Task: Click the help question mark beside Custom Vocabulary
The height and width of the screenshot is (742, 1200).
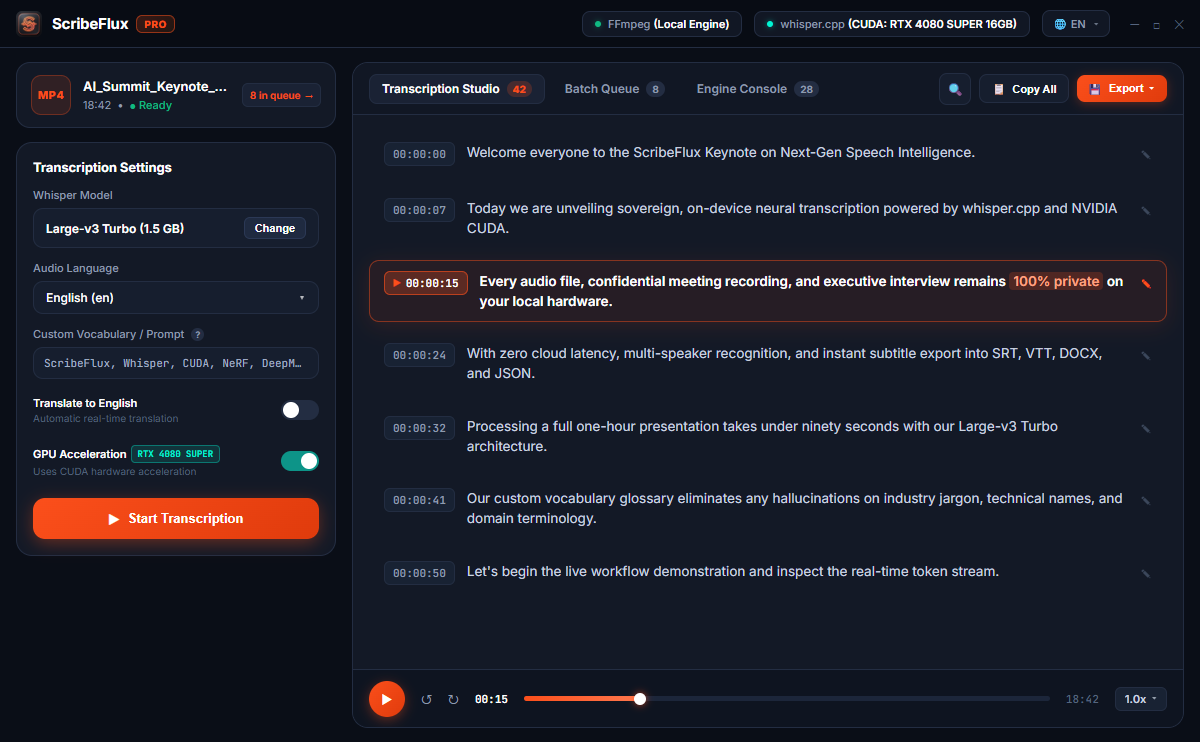Action: click(x=197, y=334)
